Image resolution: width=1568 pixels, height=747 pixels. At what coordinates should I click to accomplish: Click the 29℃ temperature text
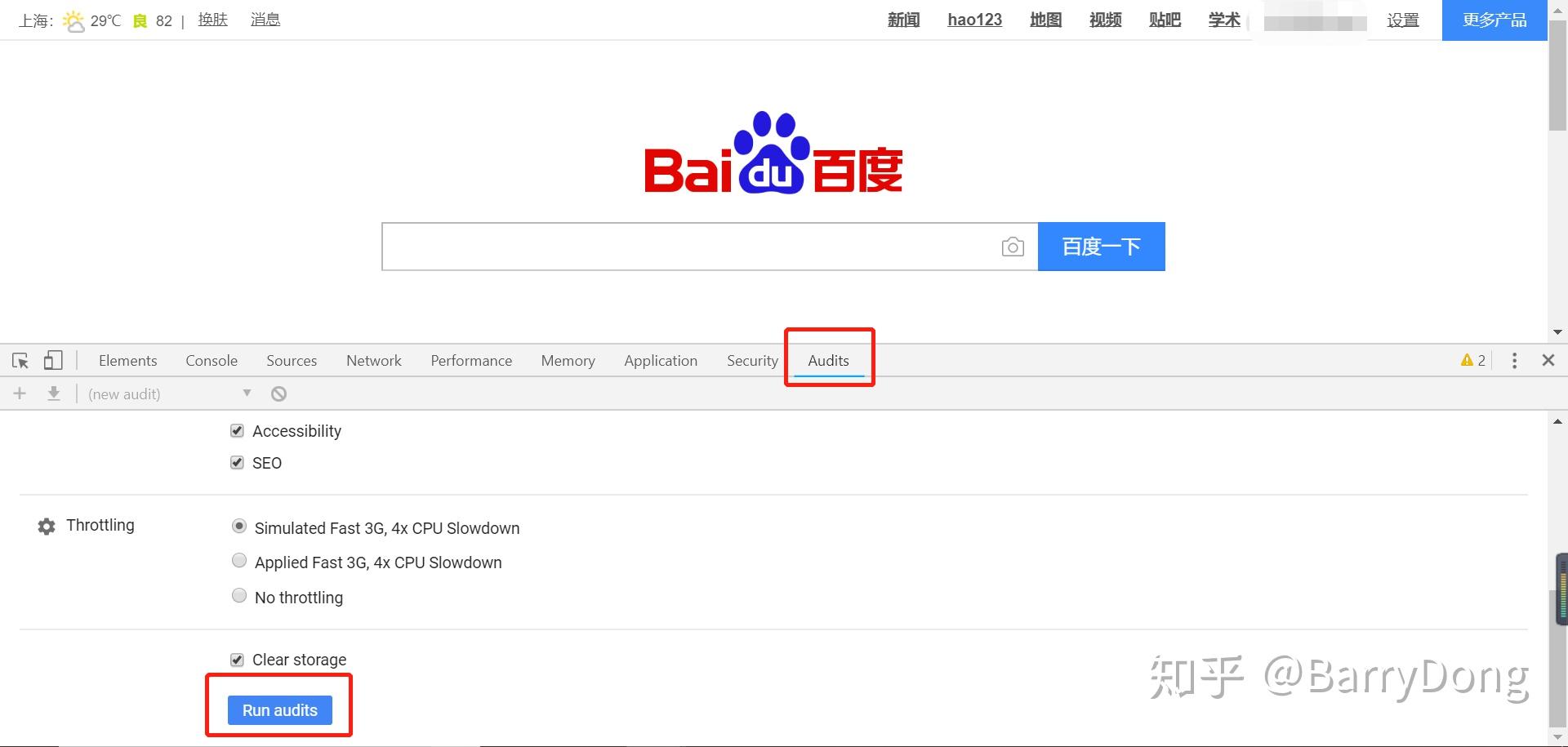[x=105, y=20]
